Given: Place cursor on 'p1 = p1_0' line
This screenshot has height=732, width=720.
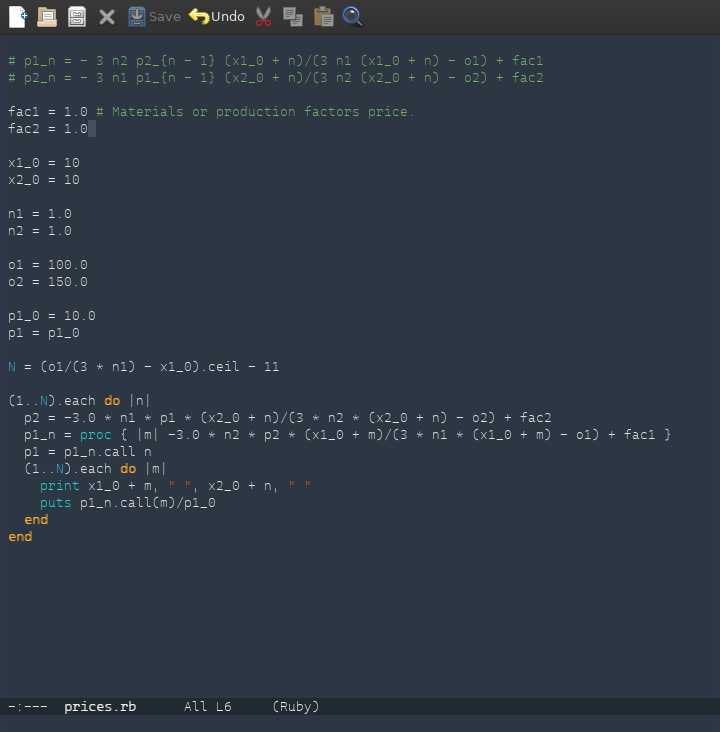Looking at the screenshot, I should coord(44,333).
